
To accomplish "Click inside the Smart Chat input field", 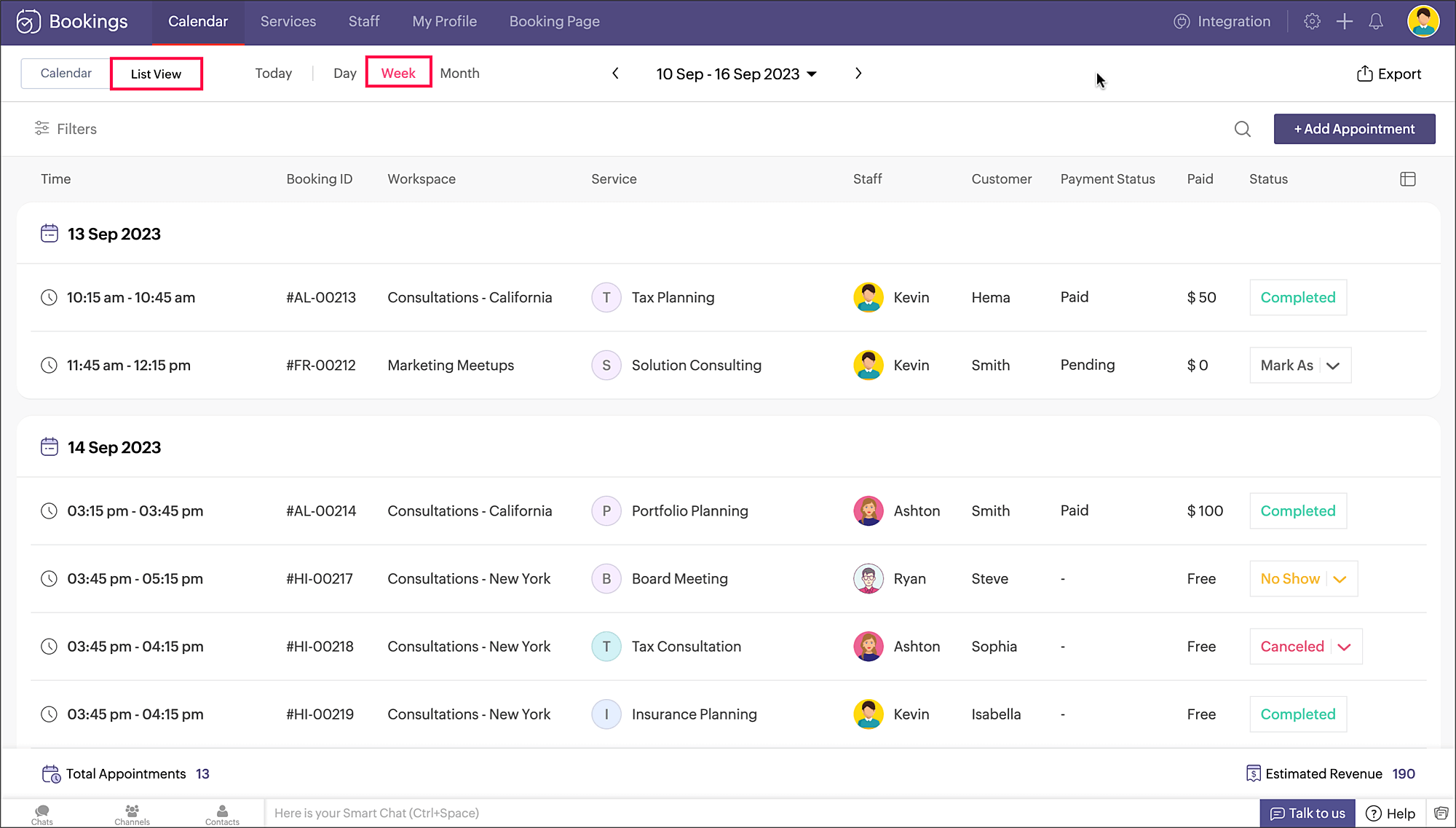I will click(510, 813).
